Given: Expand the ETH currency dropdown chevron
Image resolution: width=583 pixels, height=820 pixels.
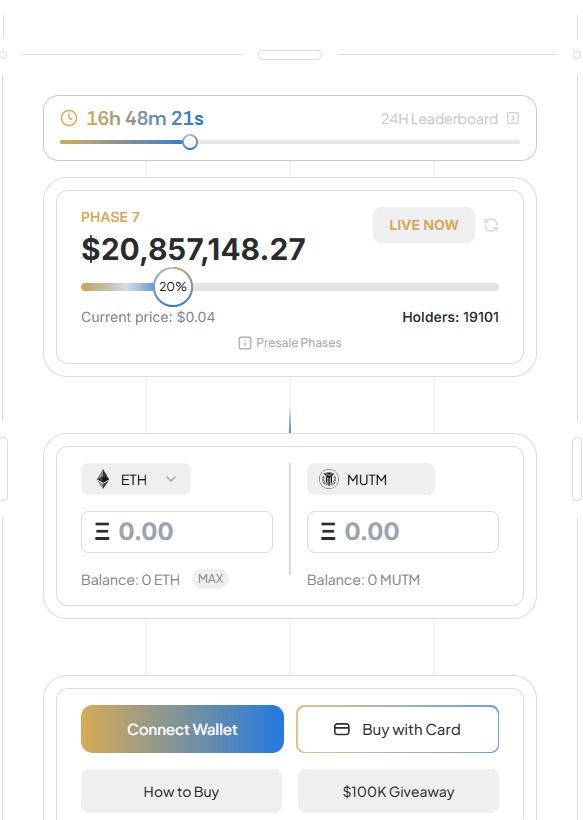Looking at the screenshot, I should (x=171, y=479).
